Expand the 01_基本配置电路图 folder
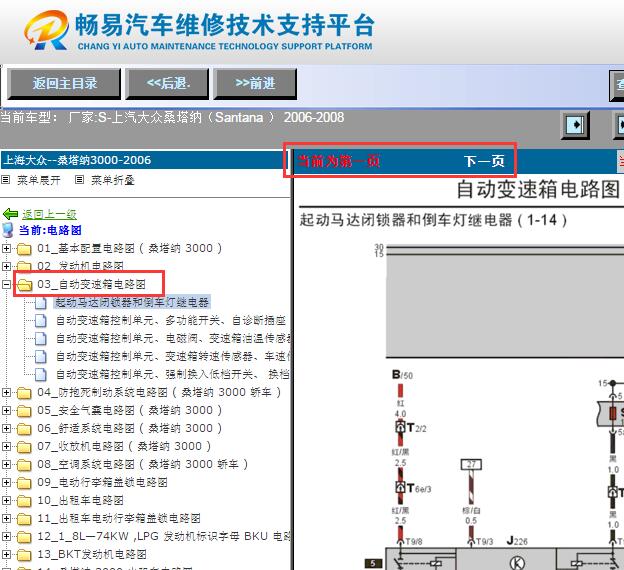Image resolution: width=624 pixels, height=570 pixels. click(6, 248)
